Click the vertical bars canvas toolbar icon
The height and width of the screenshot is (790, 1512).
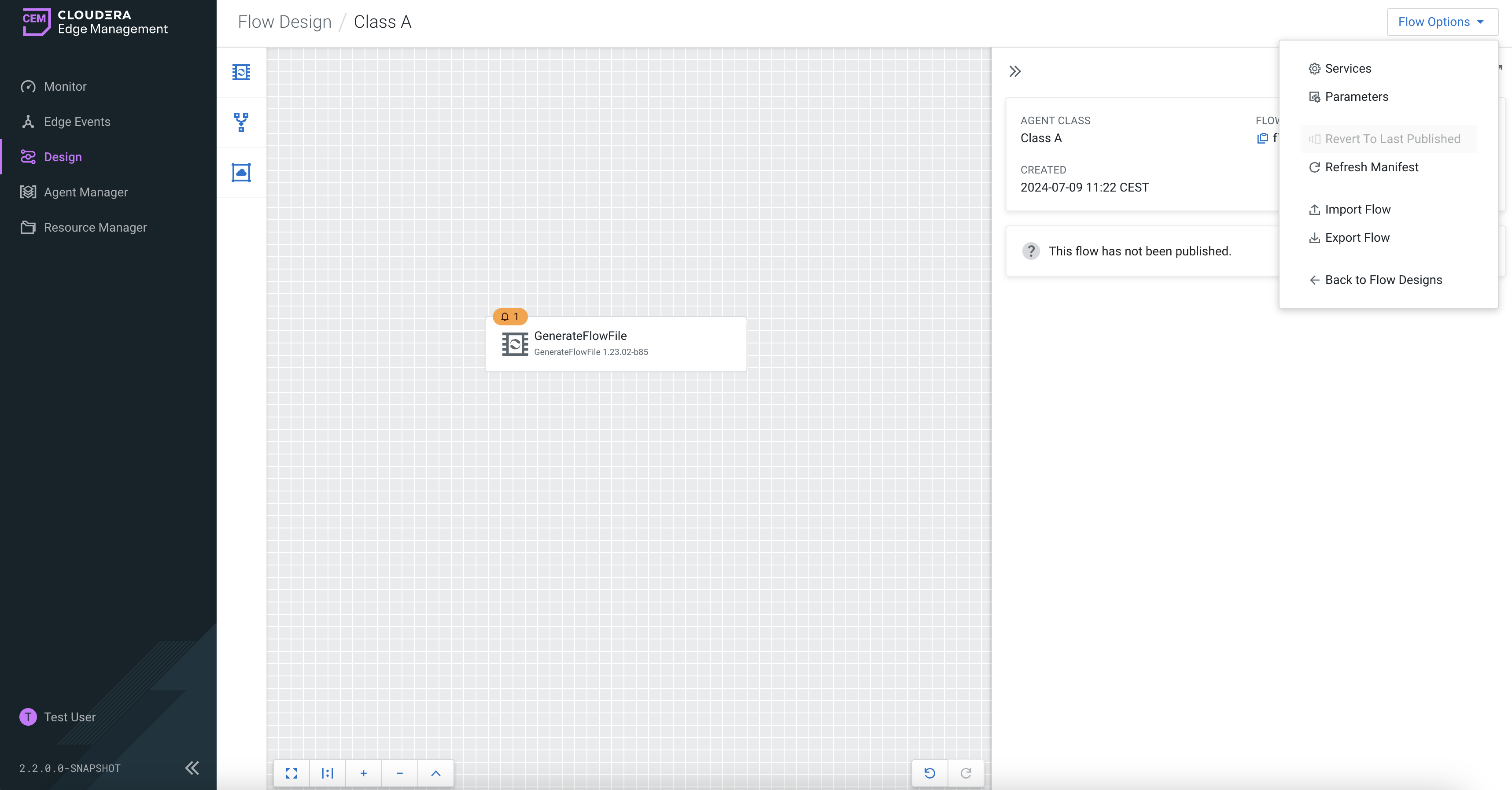[328, 773]
